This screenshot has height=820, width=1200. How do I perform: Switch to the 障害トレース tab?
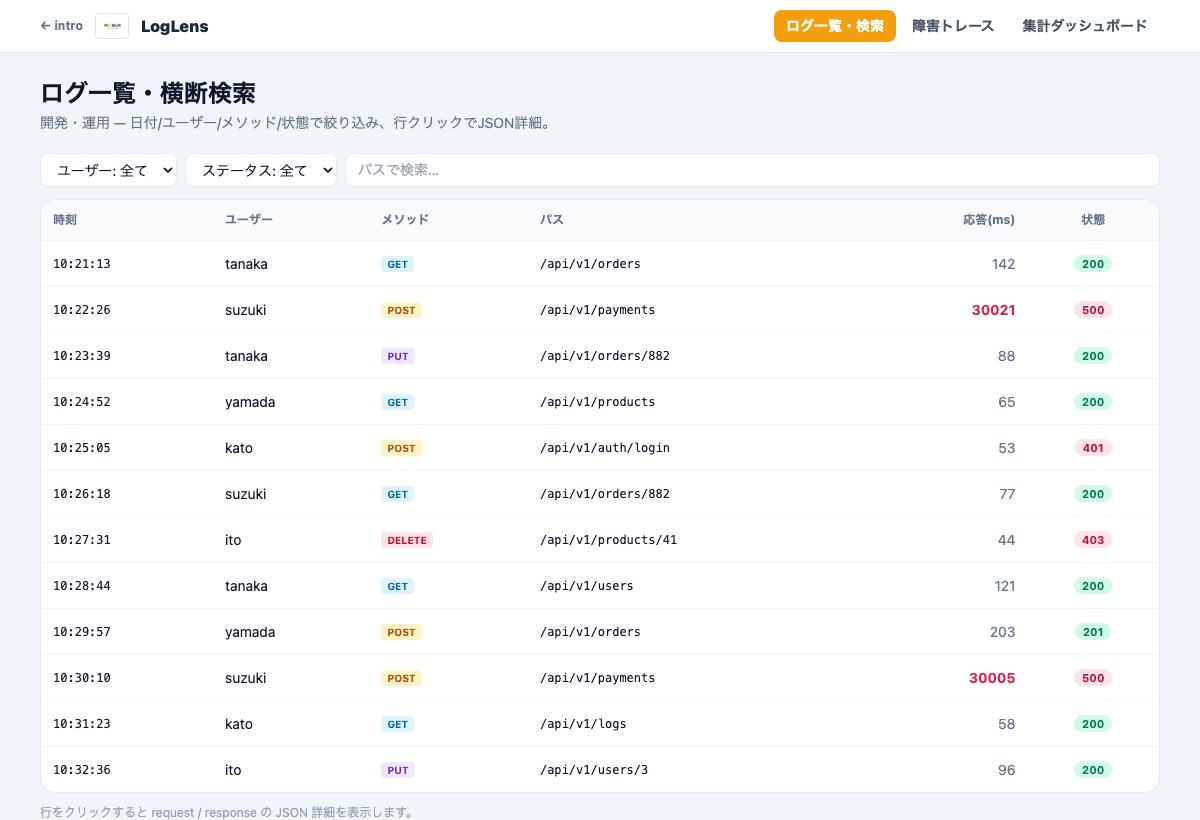[x=953, y=26]
